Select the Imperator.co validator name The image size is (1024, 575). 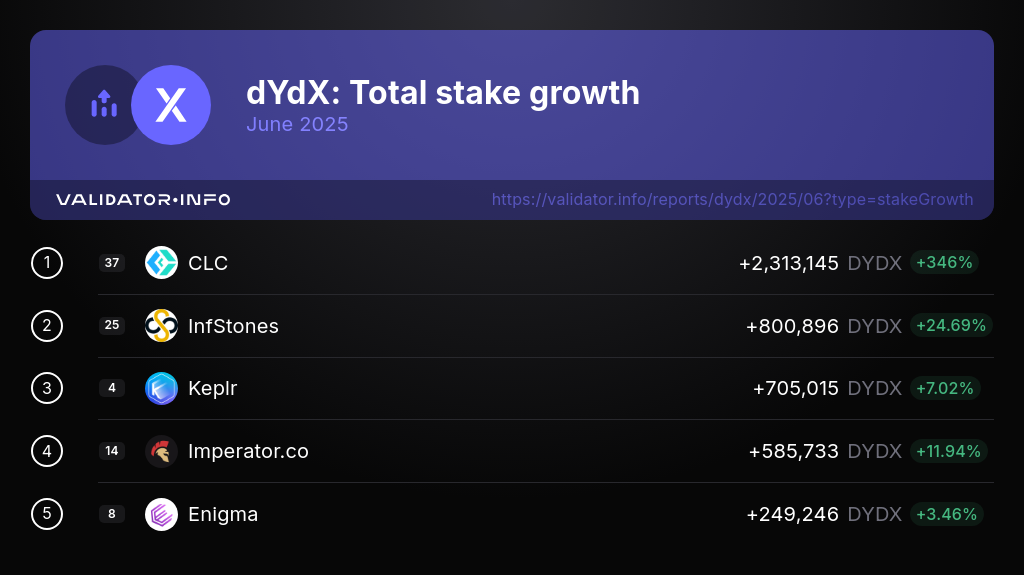[x=248, y=451]
